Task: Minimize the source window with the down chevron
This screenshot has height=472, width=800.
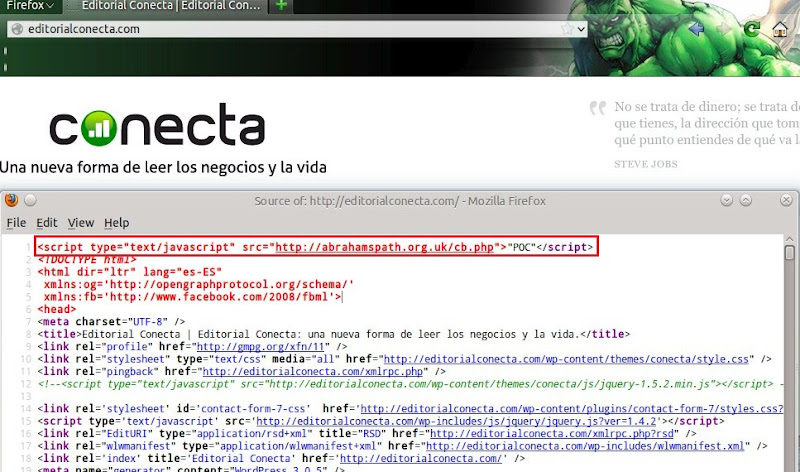Action: point(727,200)
